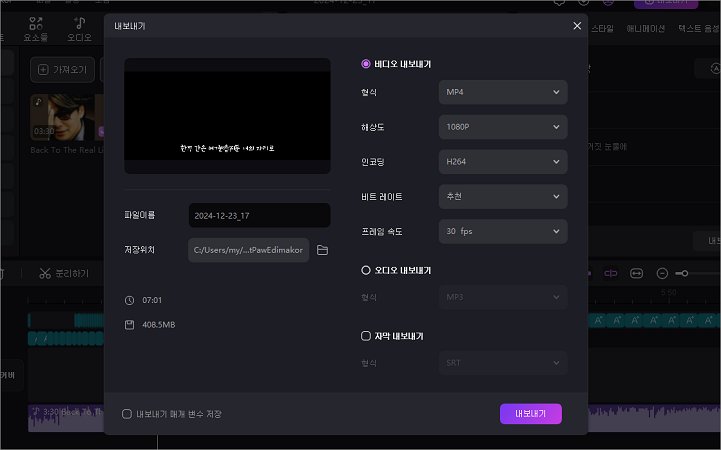Switch to the Text to Speech tab
Screen dimensions: 721x450
point(699,28)
